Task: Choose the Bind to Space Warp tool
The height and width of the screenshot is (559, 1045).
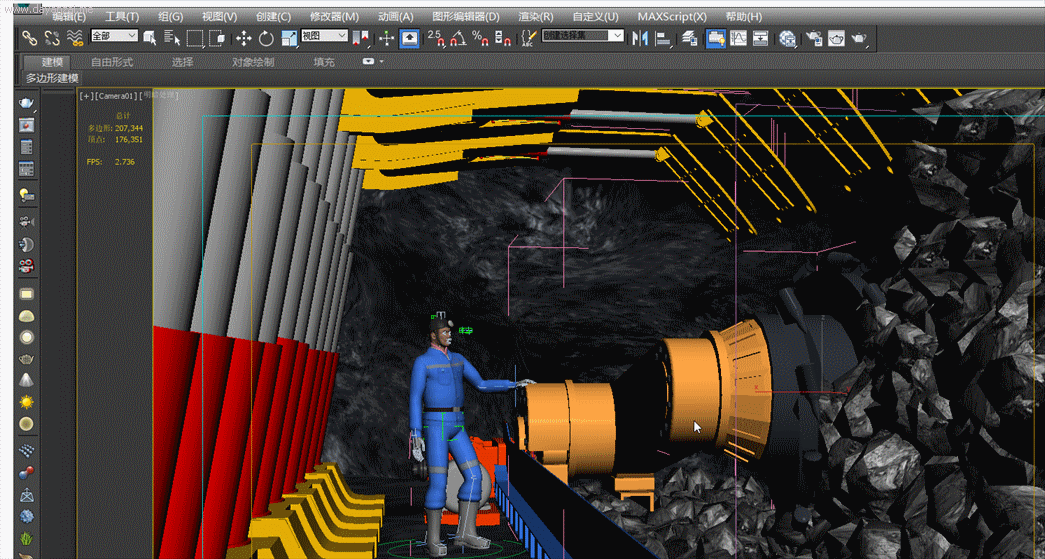Action: (75, 38)
